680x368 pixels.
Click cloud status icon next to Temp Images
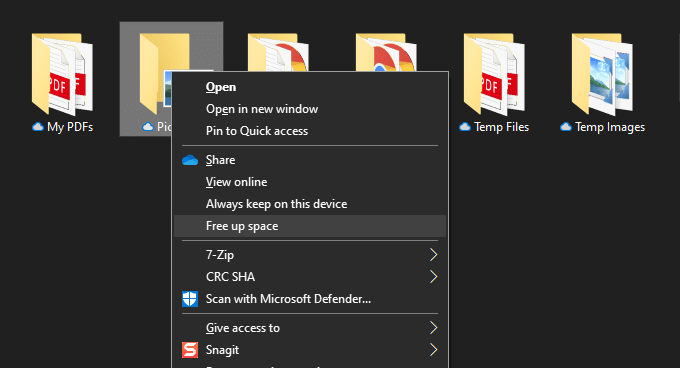pyautogui.click(x=566, y=127)
